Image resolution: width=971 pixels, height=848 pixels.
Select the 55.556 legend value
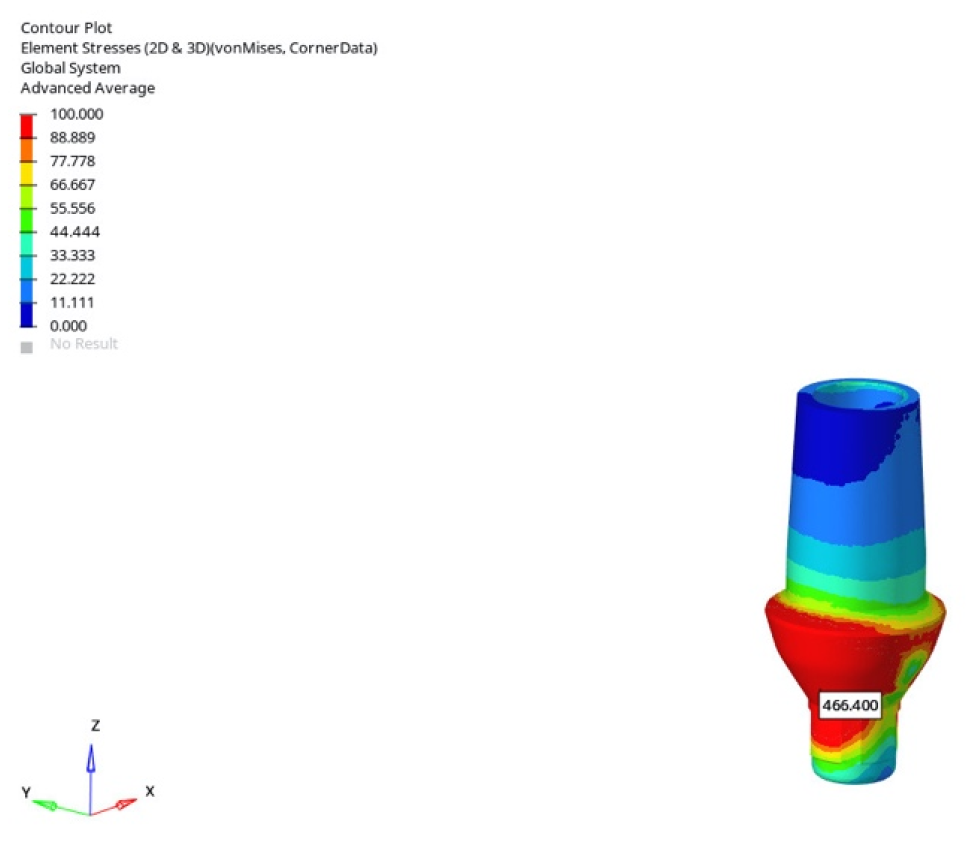tap(72, 208)
